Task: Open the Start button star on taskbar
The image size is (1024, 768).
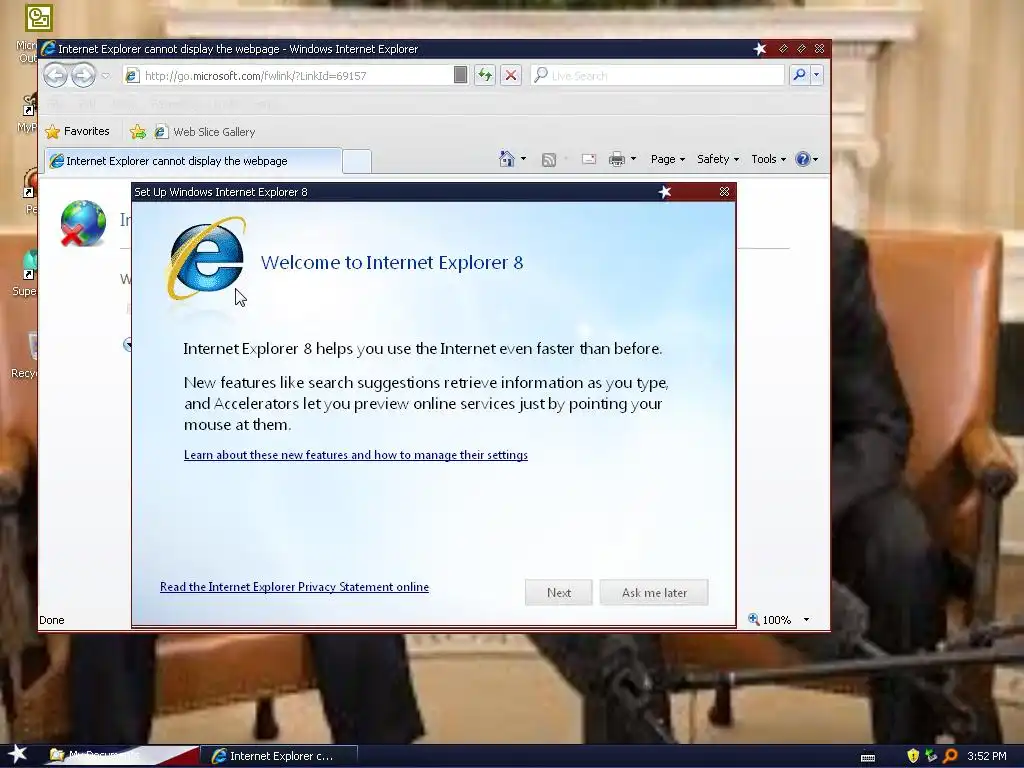Action: [x=17, y=755]
